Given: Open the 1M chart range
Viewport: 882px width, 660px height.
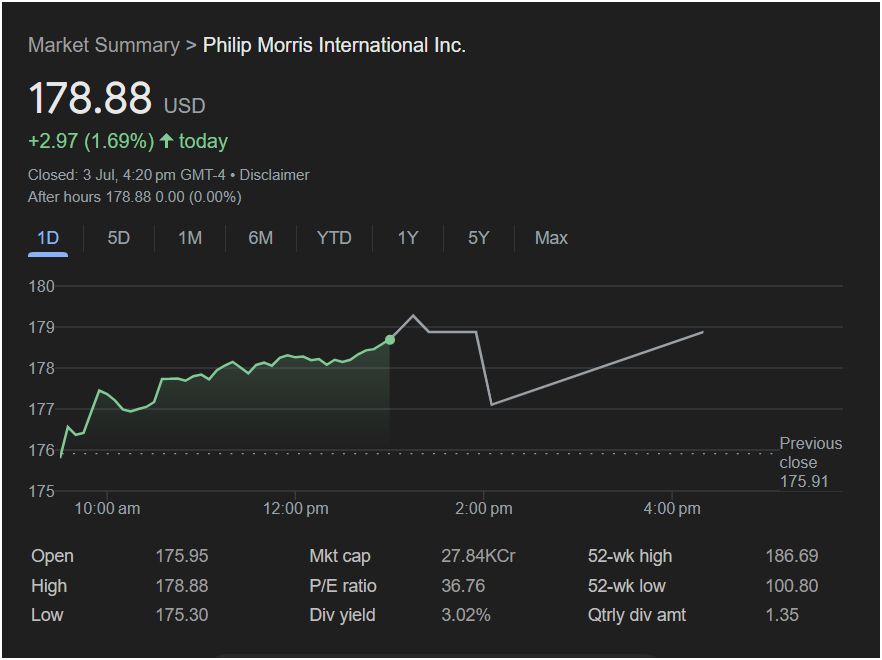Looking at the screenshot, I should 190,238.
